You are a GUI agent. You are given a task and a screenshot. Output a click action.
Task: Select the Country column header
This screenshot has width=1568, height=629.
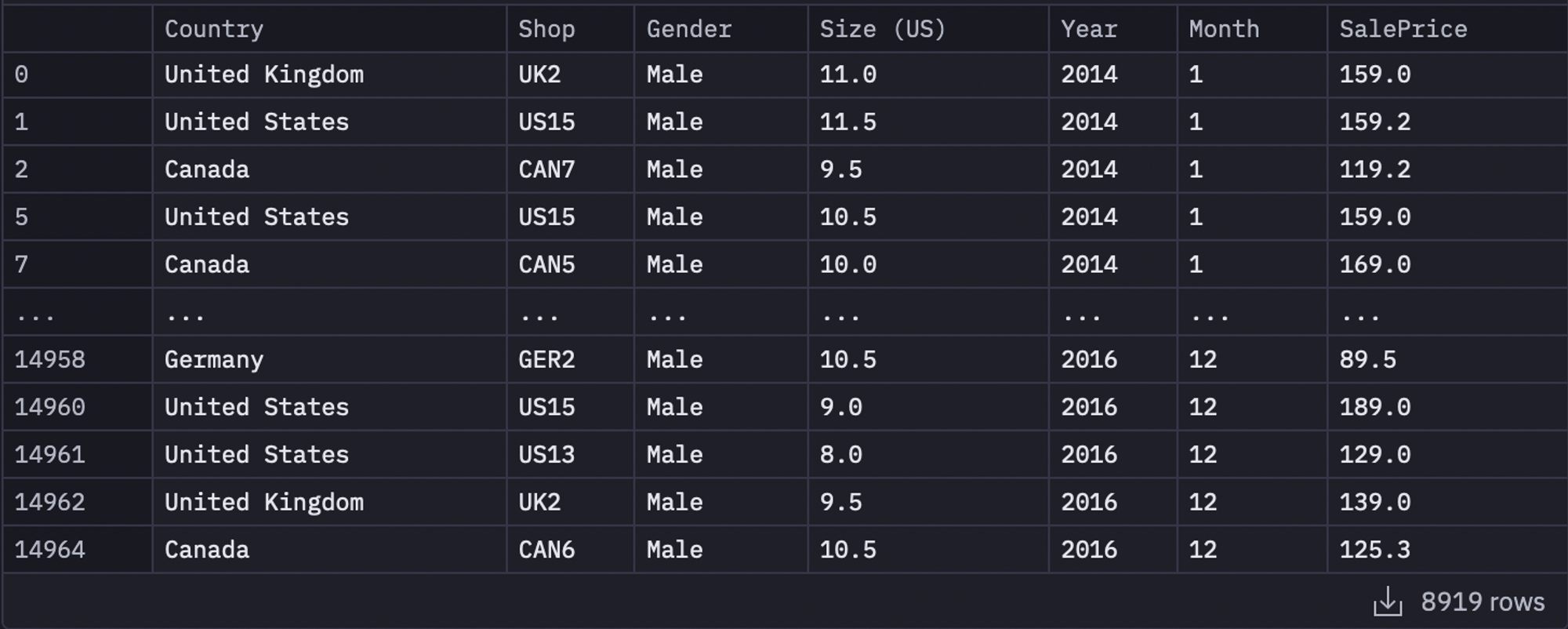(x=214, y=29)
